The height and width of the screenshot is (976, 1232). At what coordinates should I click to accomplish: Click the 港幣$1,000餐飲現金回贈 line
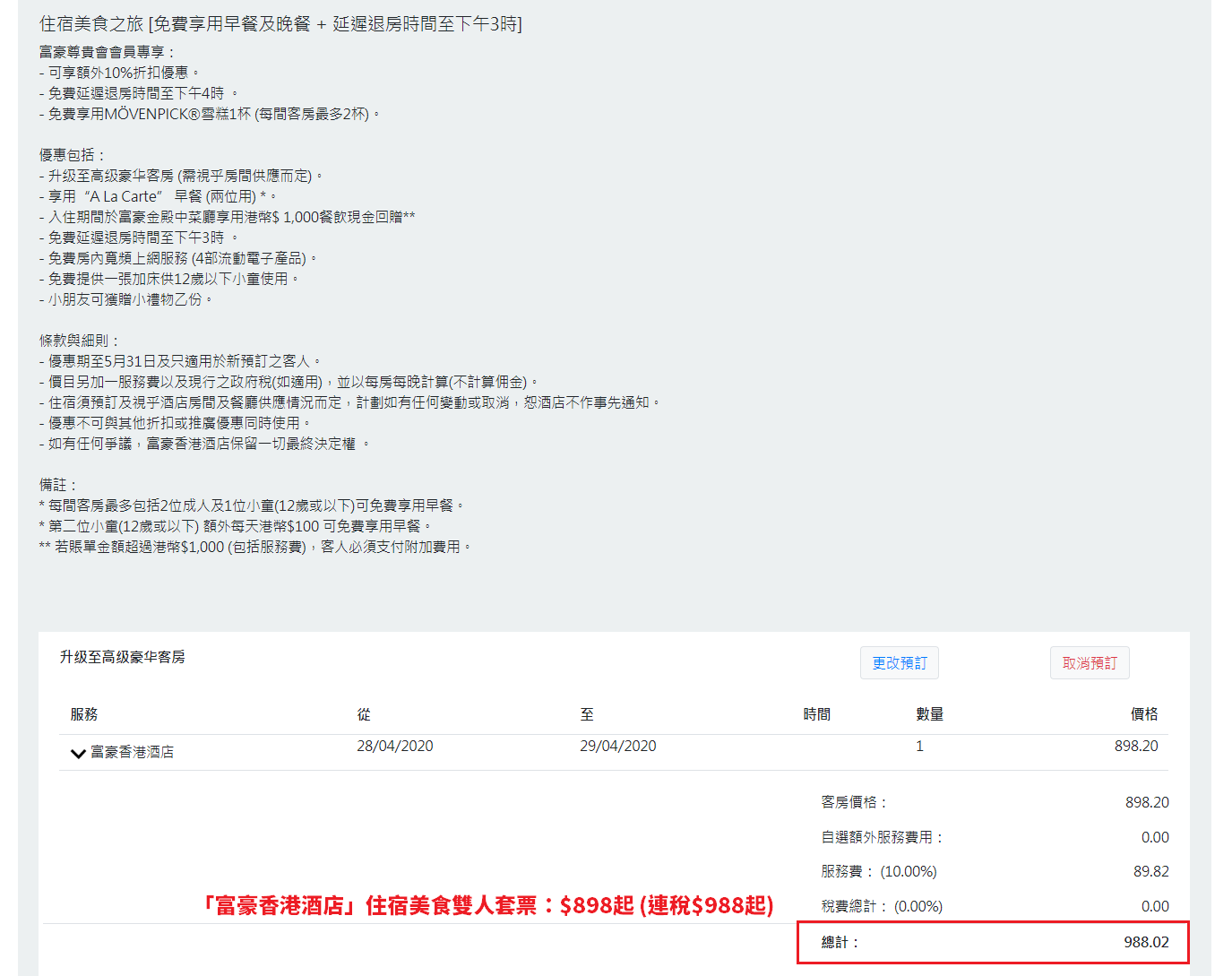pyautogui.click(x=228, y=217)
